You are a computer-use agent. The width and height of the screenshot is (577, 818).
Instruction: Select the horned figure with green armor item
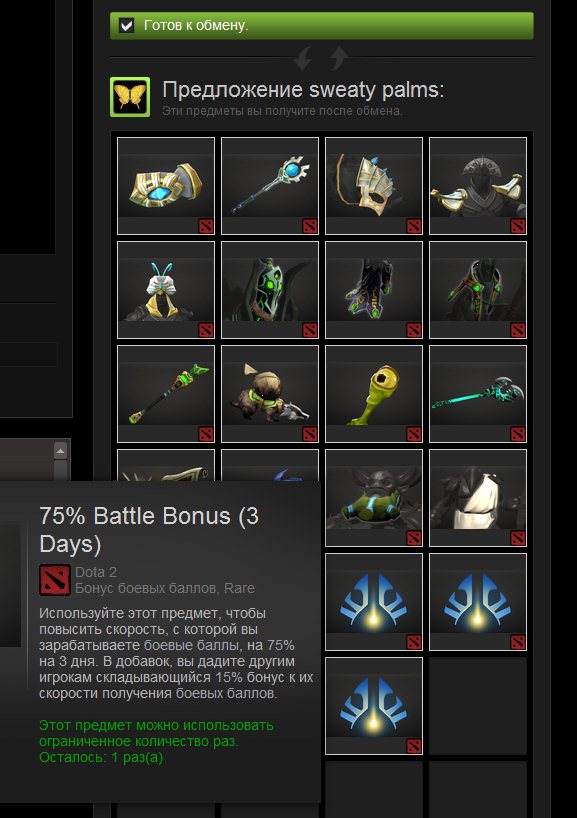(374, 498)
